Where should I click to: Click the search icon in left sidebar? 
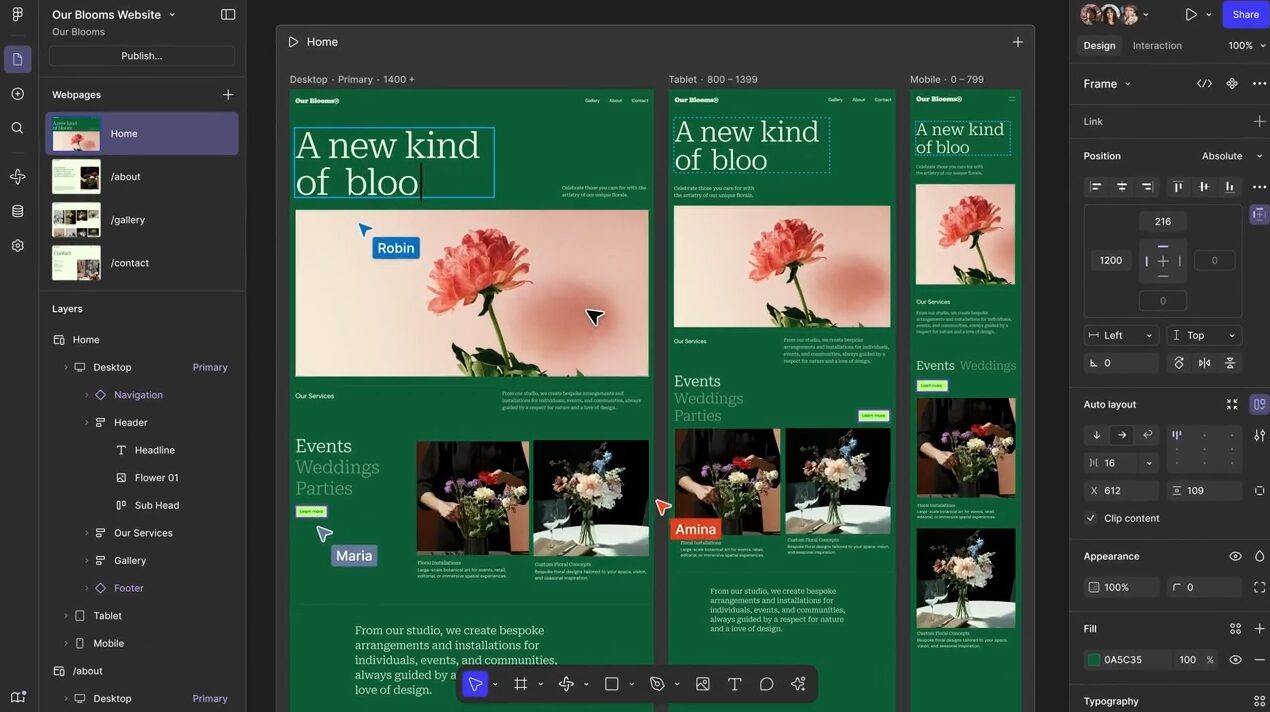pyautogui.click(x=17, y=128)
